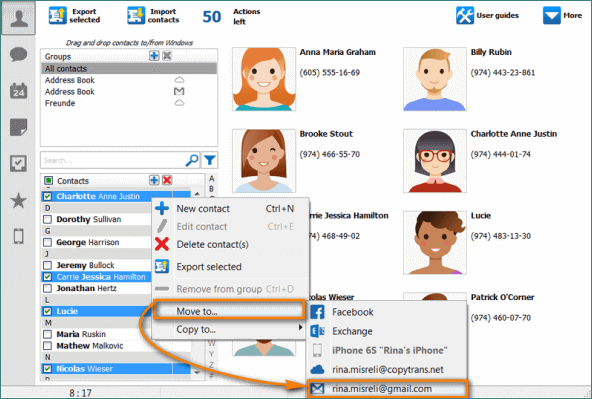Open the Calendar section icon
592x399 pixels.
click(x=18, y=91)
